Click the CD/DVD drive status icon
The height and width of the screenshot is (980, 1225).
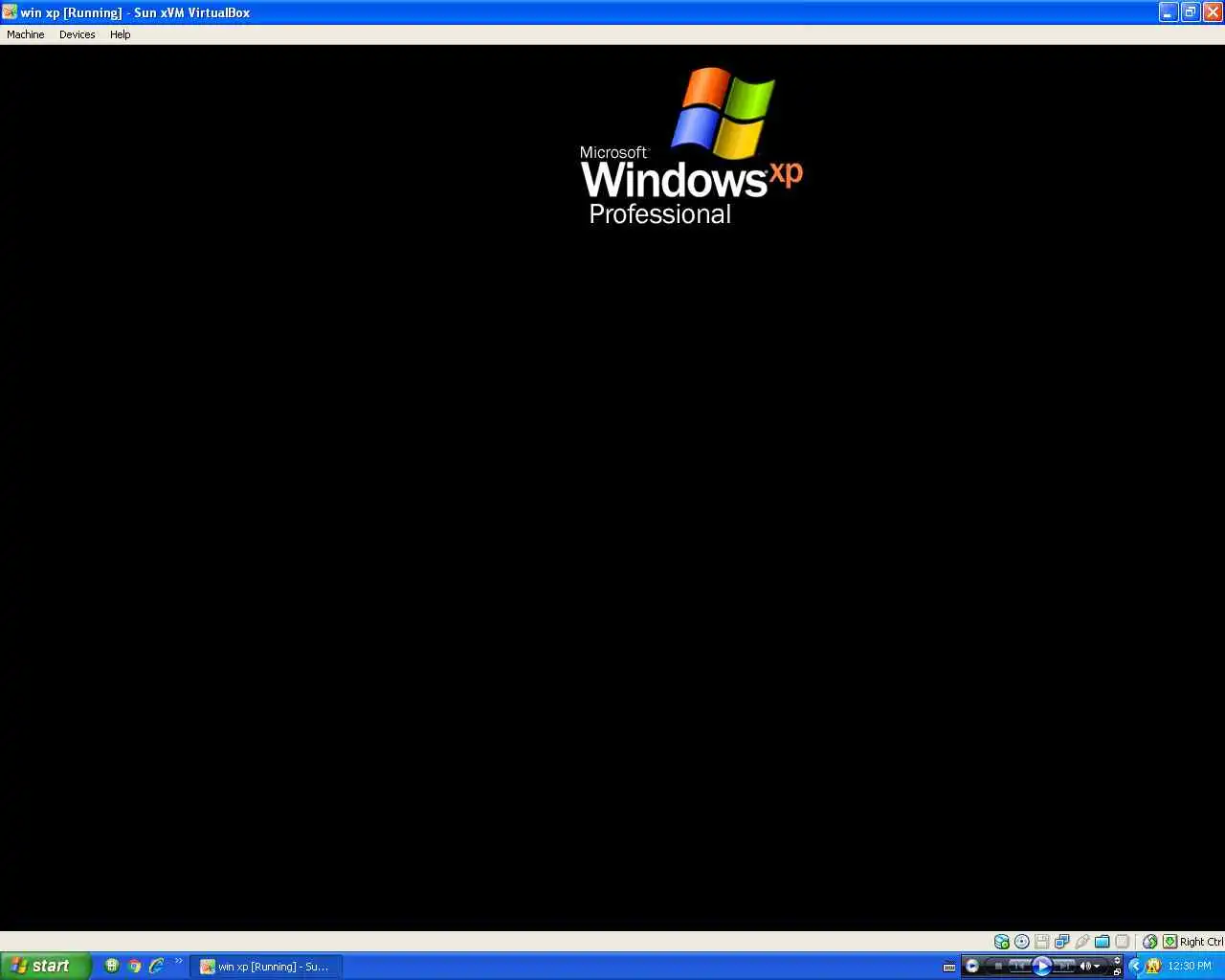coord(1022,942)
